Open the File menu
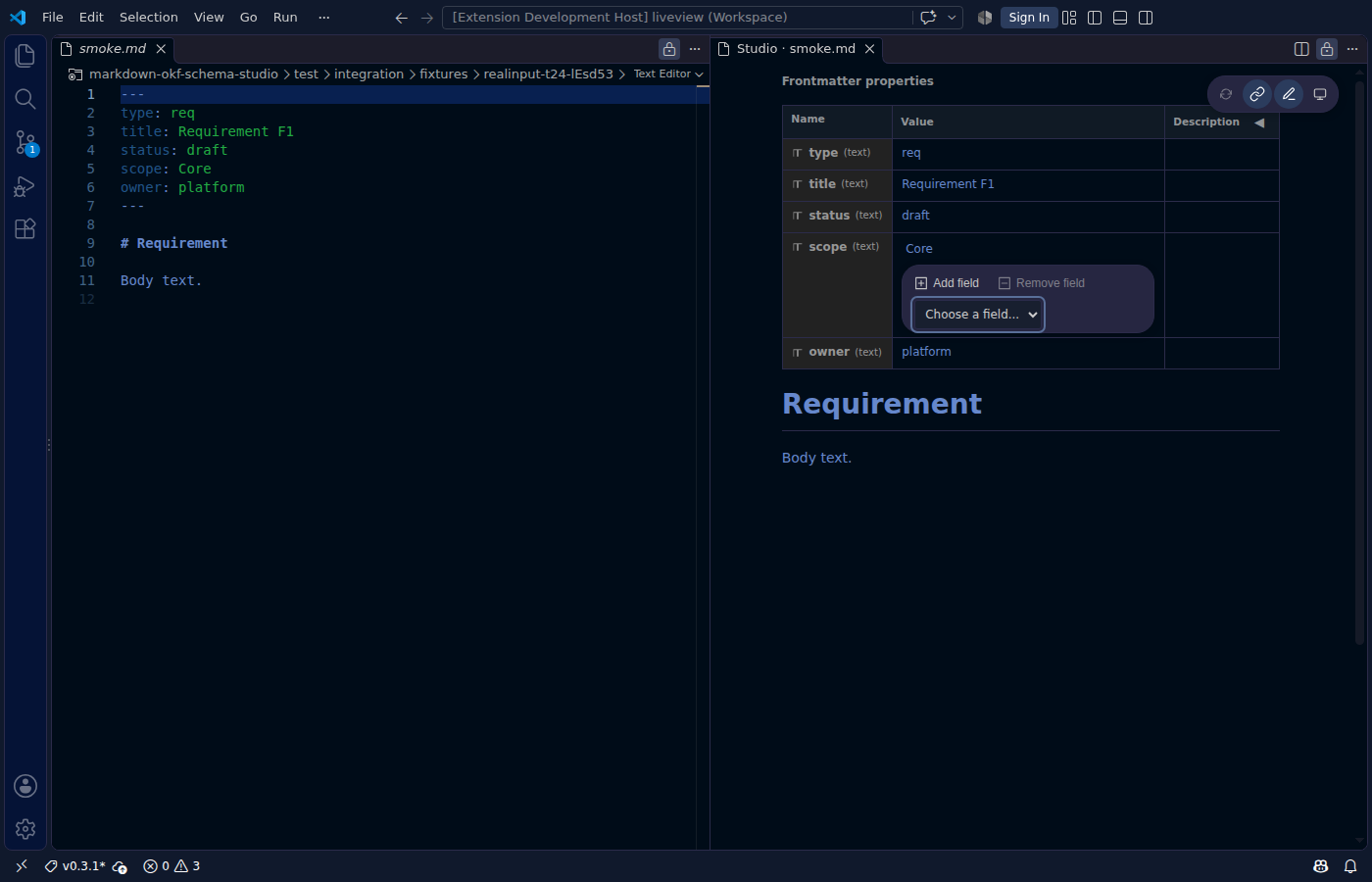 [x=53, y=18]
